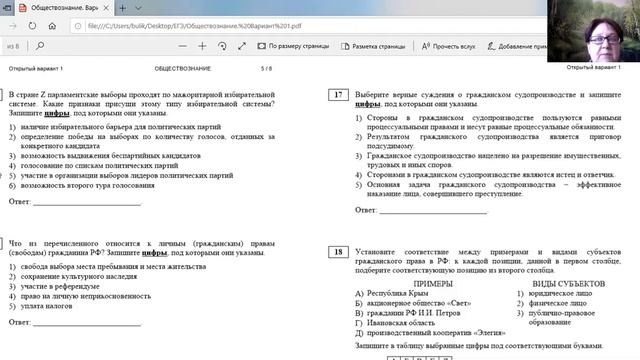
Task: Open Разметка страницы layout options
Action: (x=373, y=46)
